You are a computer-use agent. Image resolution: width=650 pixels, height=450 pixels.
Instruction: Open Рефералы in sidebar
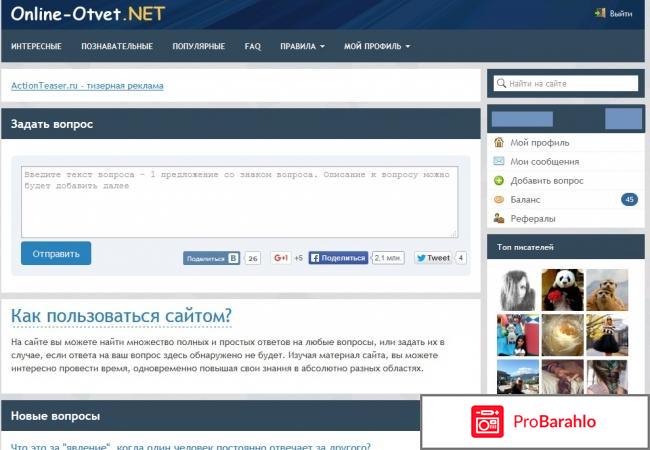click(x=533, y=219)
